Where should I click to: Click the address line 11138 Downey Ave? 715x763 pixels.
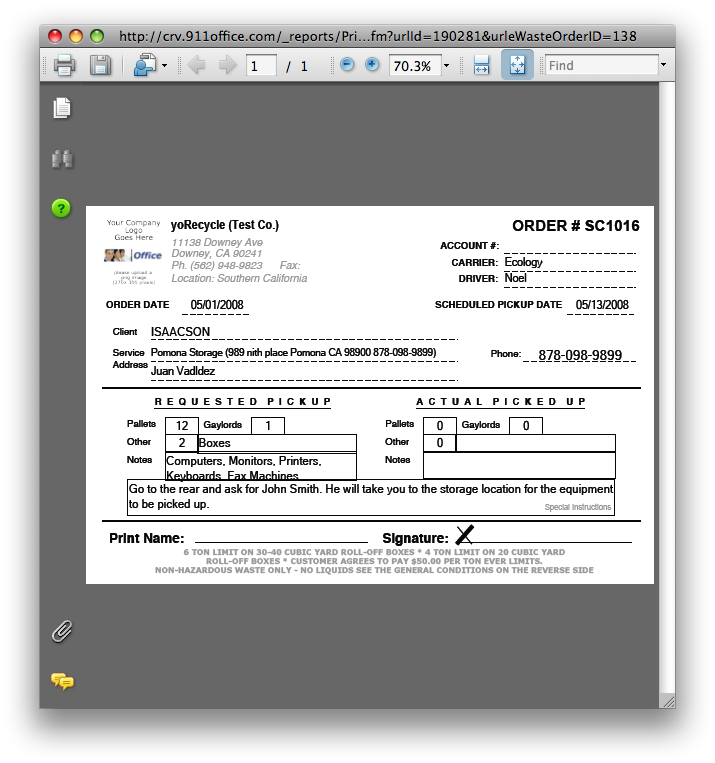[x=217, y=242]
